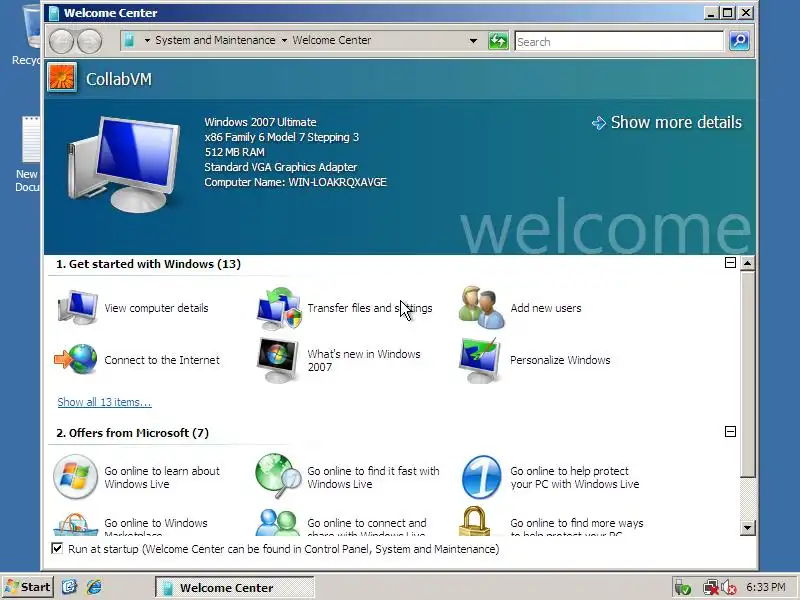Click the network disconnected tray icon

coord(710,588)
